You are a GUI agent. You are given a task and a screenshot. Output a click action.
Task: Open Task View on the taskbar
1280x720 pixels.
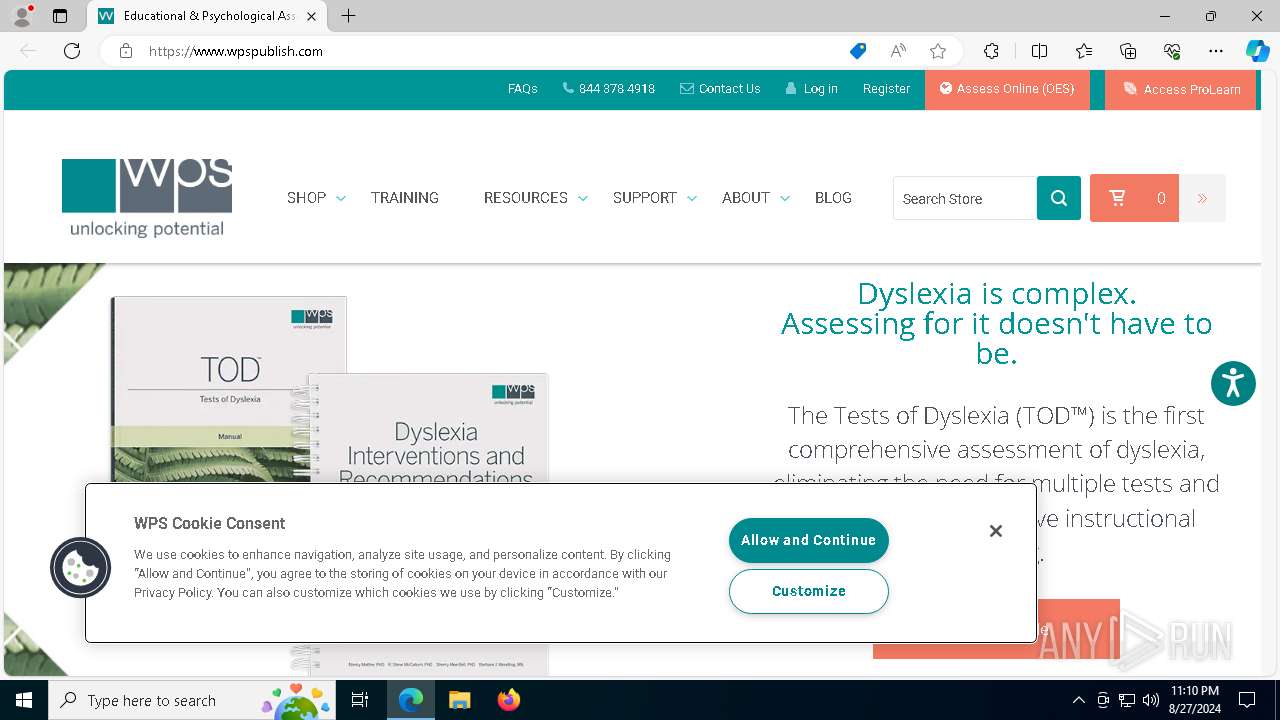pyautogui.click(x=360, y=700)
